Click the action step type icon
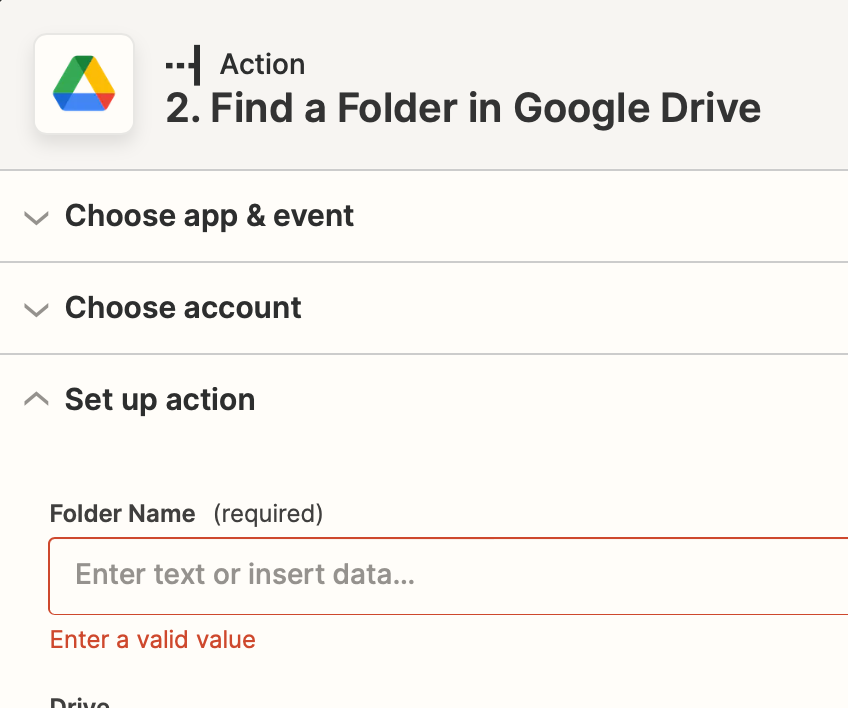This screenshot has height=708, width=848. click(x=183, y=65)
